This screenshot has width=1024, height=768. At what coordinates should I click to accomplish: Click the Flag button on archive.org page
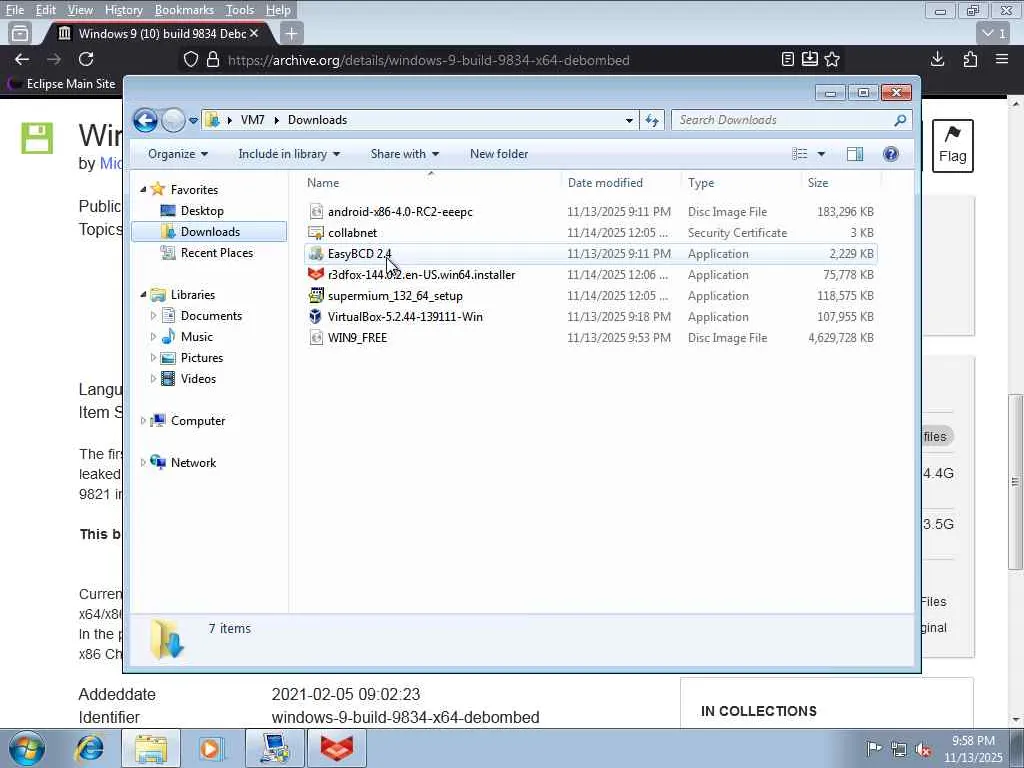[952, 146]
